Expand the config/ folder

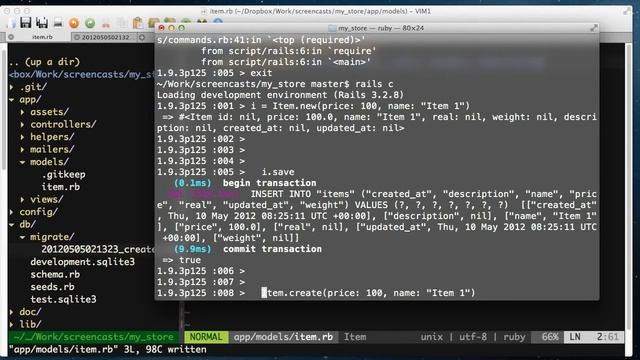12,212
